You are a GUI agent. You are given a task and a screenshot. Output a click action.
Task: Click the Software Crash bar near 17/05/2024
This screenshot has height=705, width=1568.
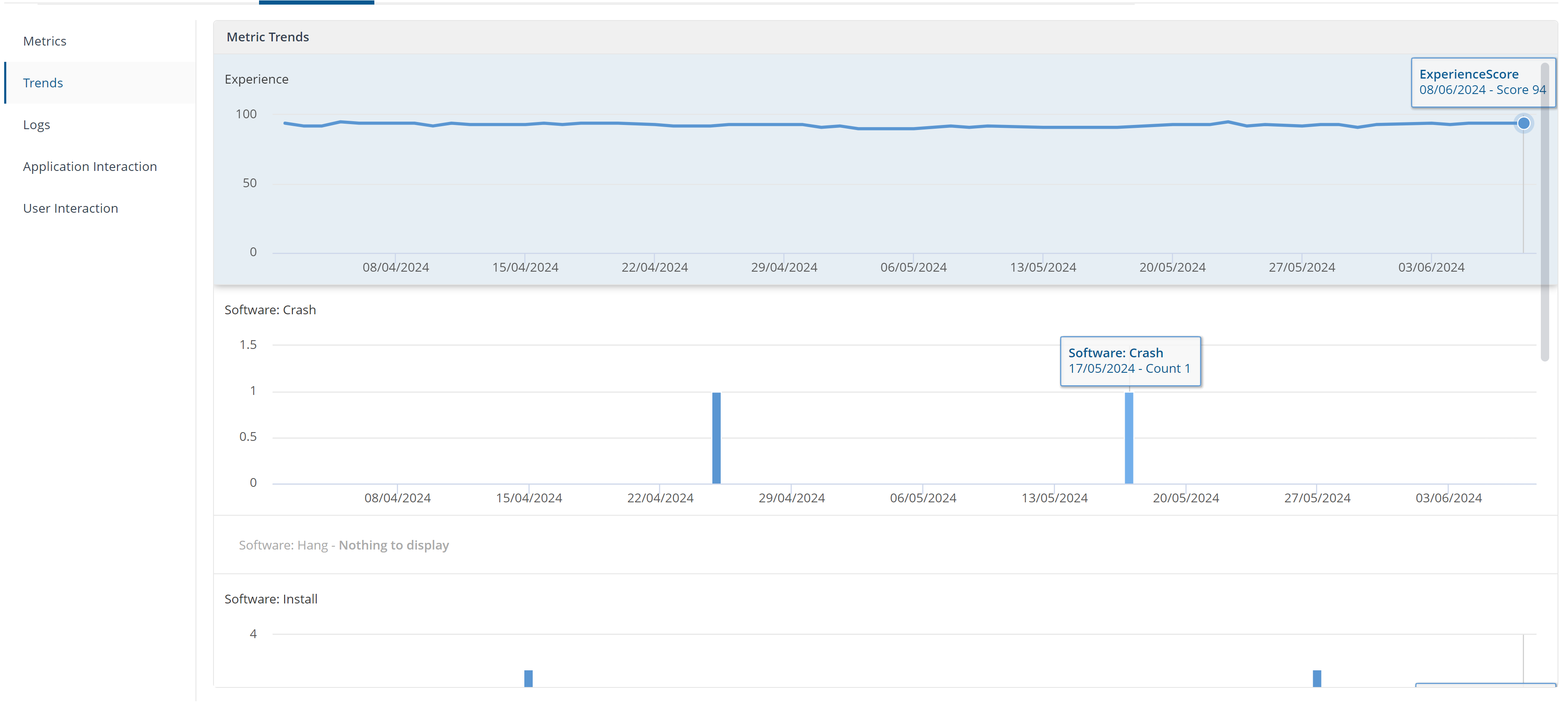pos(1128,438)
